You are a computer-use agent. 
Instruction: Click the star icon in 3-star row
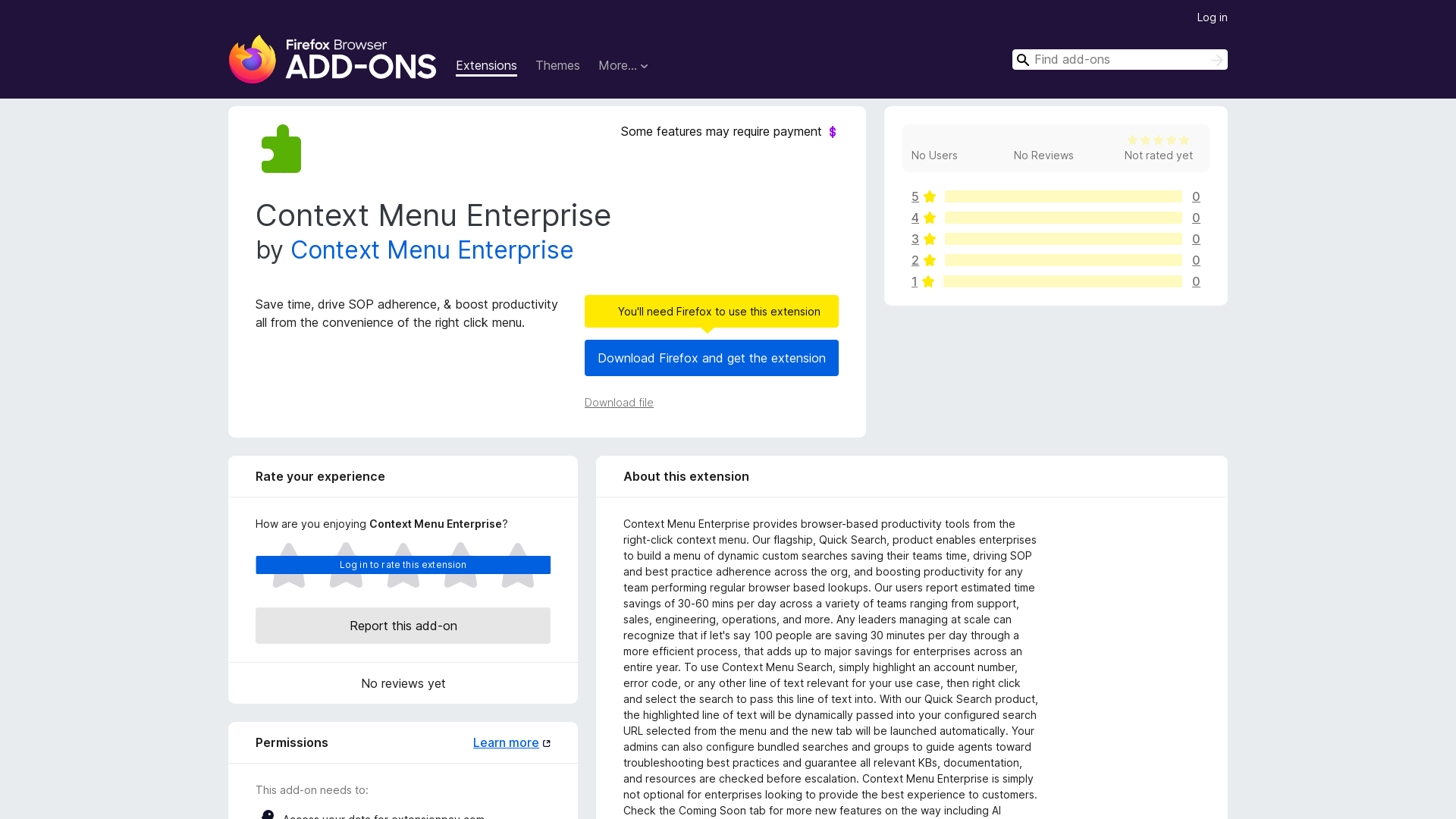coord(930,239)
